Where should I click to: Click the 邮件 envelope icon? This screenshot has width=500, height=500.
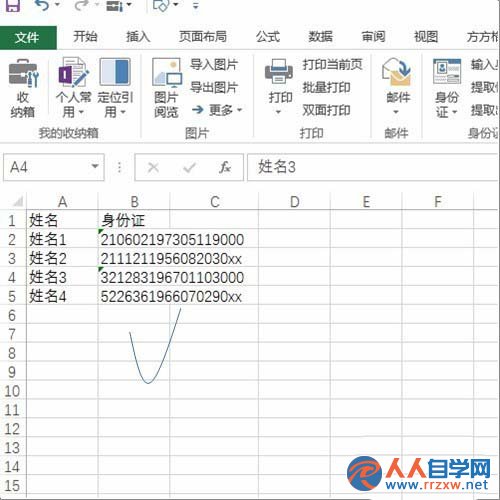click(396, 71)
